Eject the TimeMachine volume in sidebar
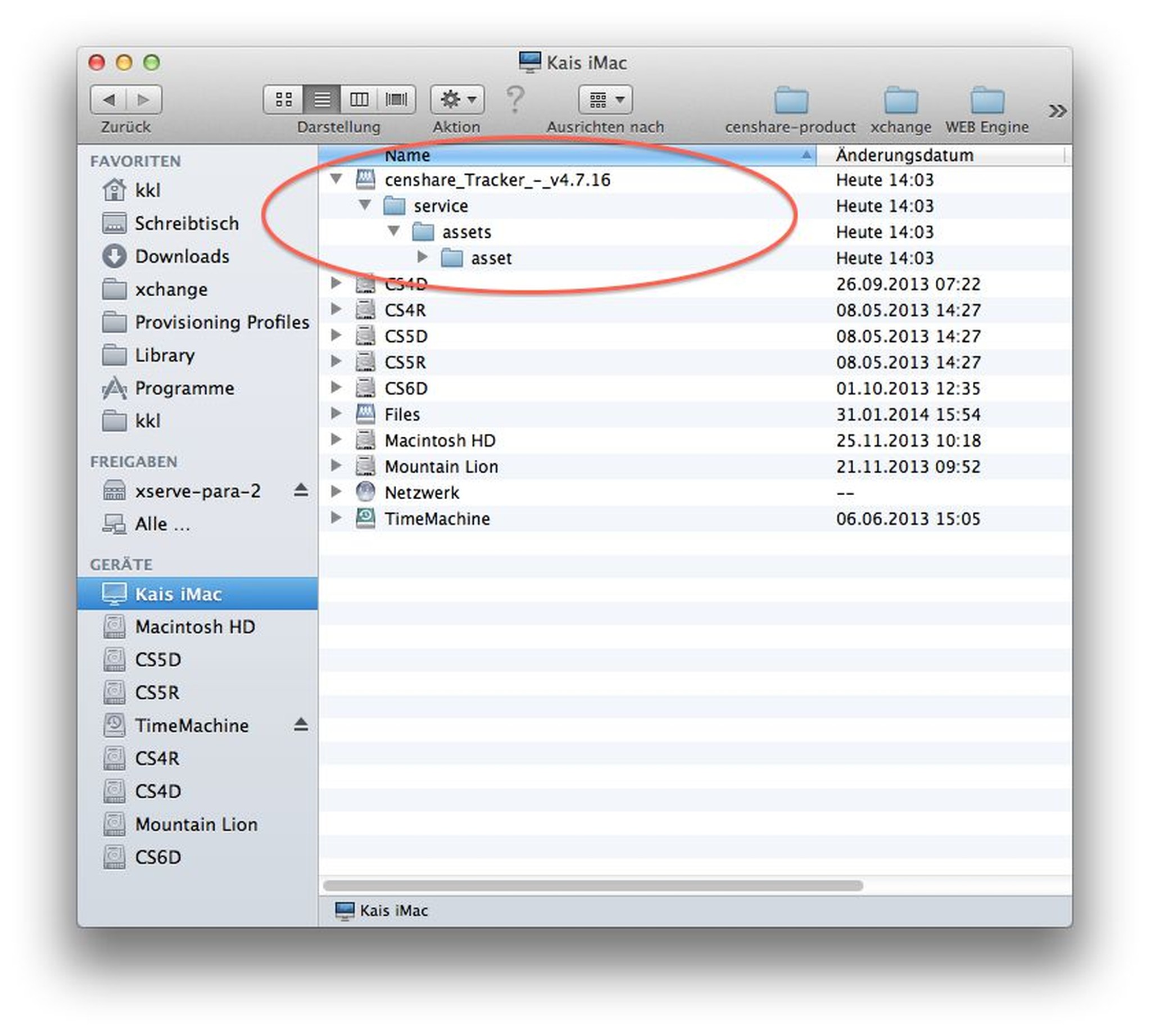1151x1036 pixels. pyautogui.click(x=301, y=725)
